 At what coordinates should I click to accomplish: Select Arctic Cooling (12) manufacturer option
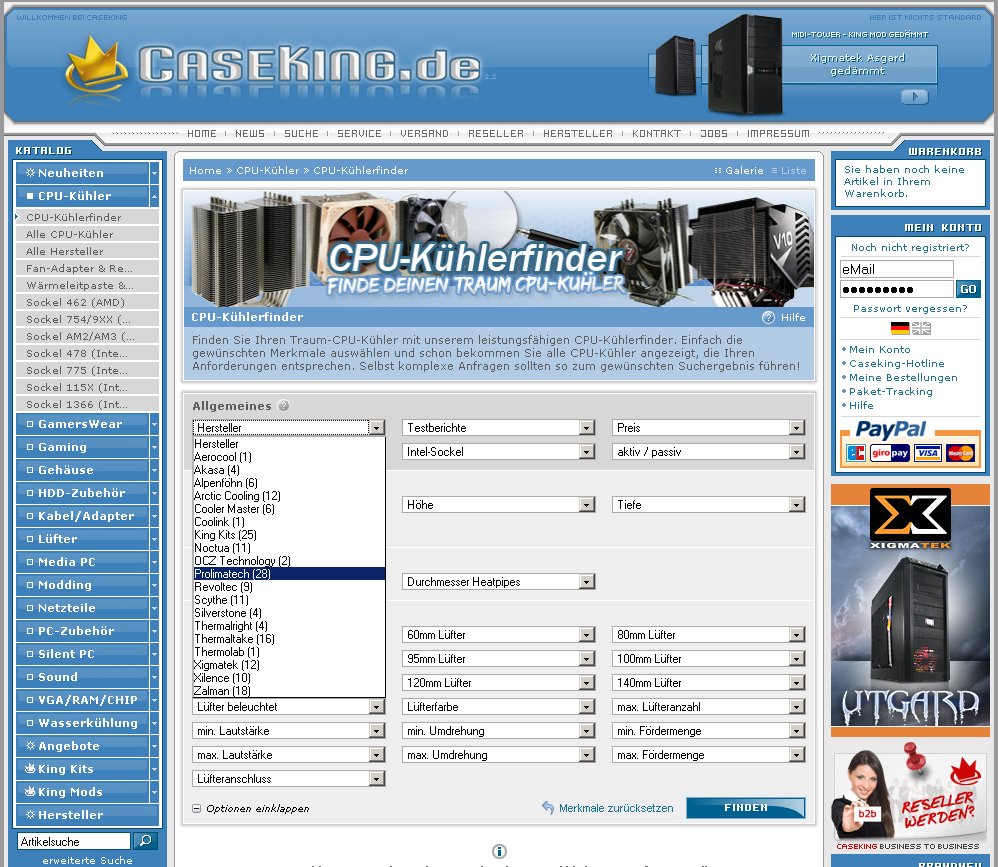click(289, 495)
